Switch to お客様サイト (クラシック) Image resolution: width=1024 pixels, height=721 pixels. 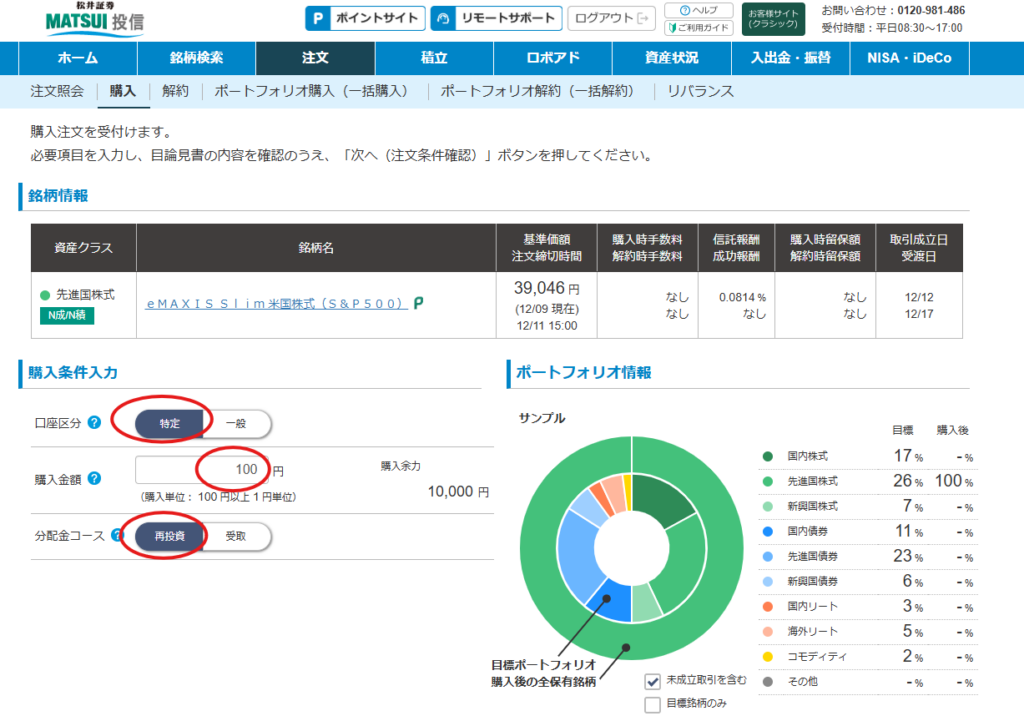(774, 18)
